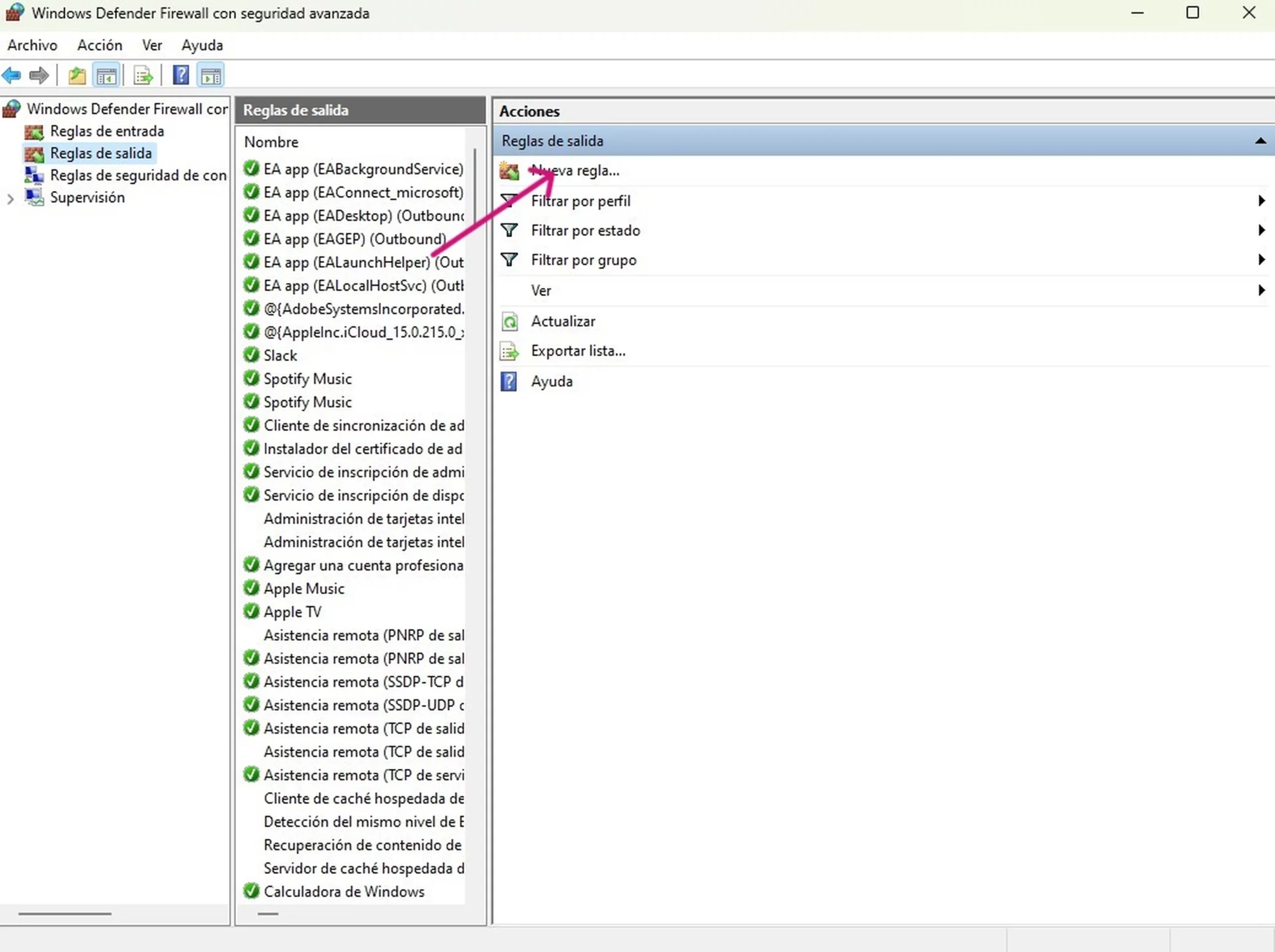Click the green check beside Calculadora de Windows
Image resolution: width=1275 pixels, height=952 pixels.
252,890
